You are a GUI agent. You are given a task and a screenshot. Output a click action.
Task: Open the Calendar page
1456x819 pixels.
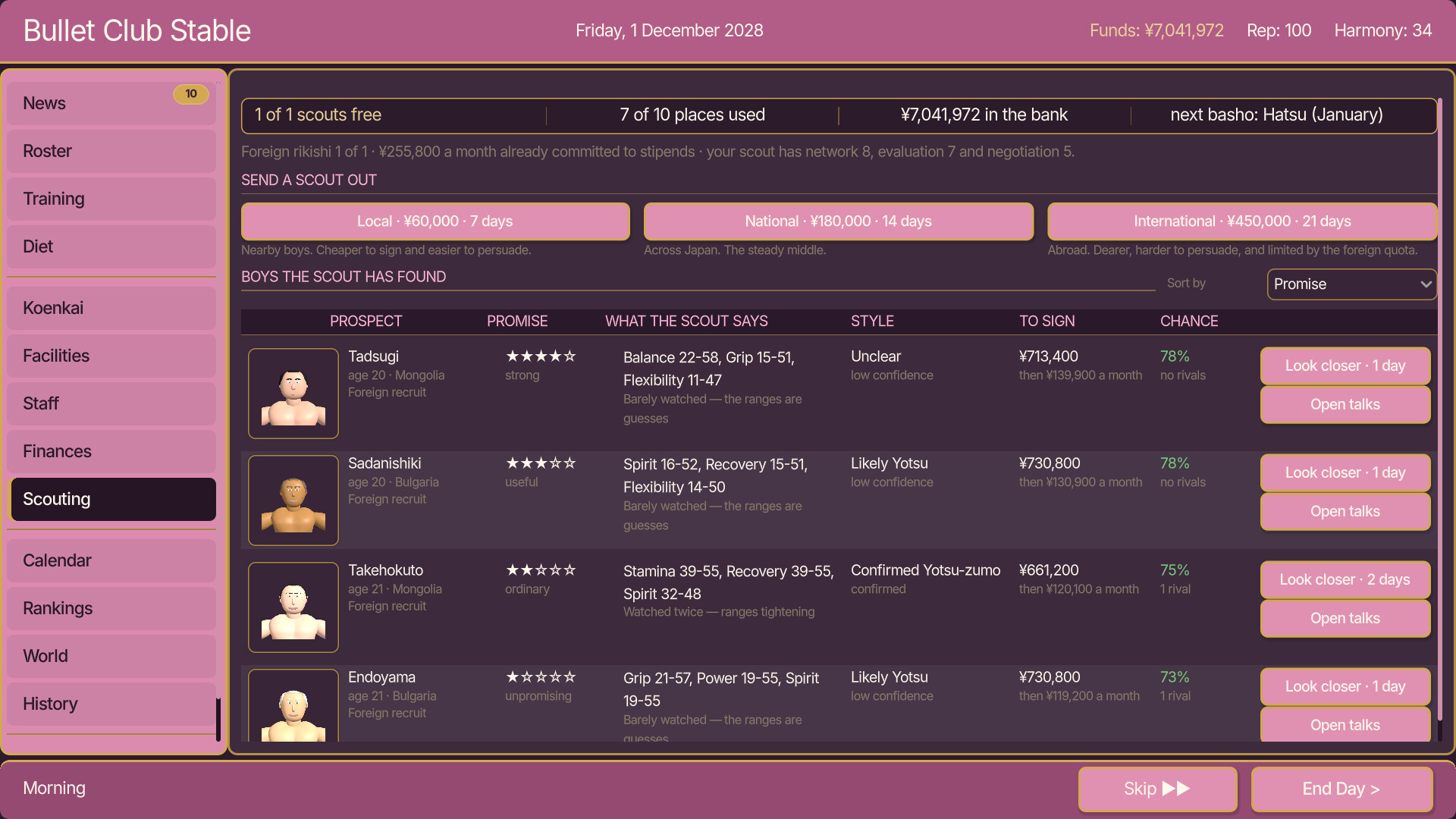pos(111,560)
